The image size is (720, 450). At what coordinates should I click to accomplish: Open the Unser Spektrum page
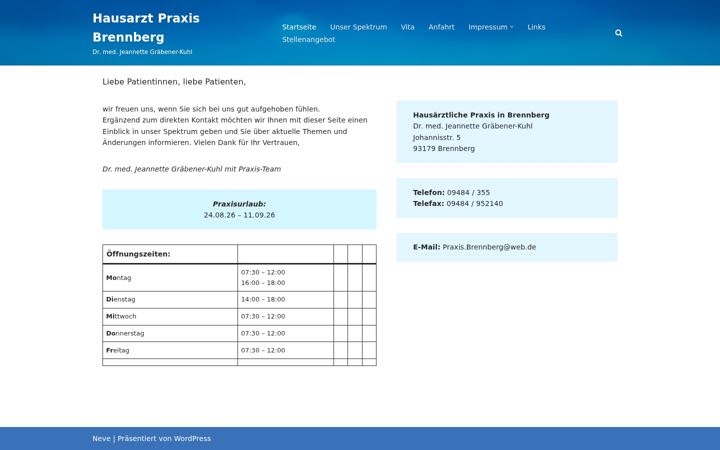(358, 27)
